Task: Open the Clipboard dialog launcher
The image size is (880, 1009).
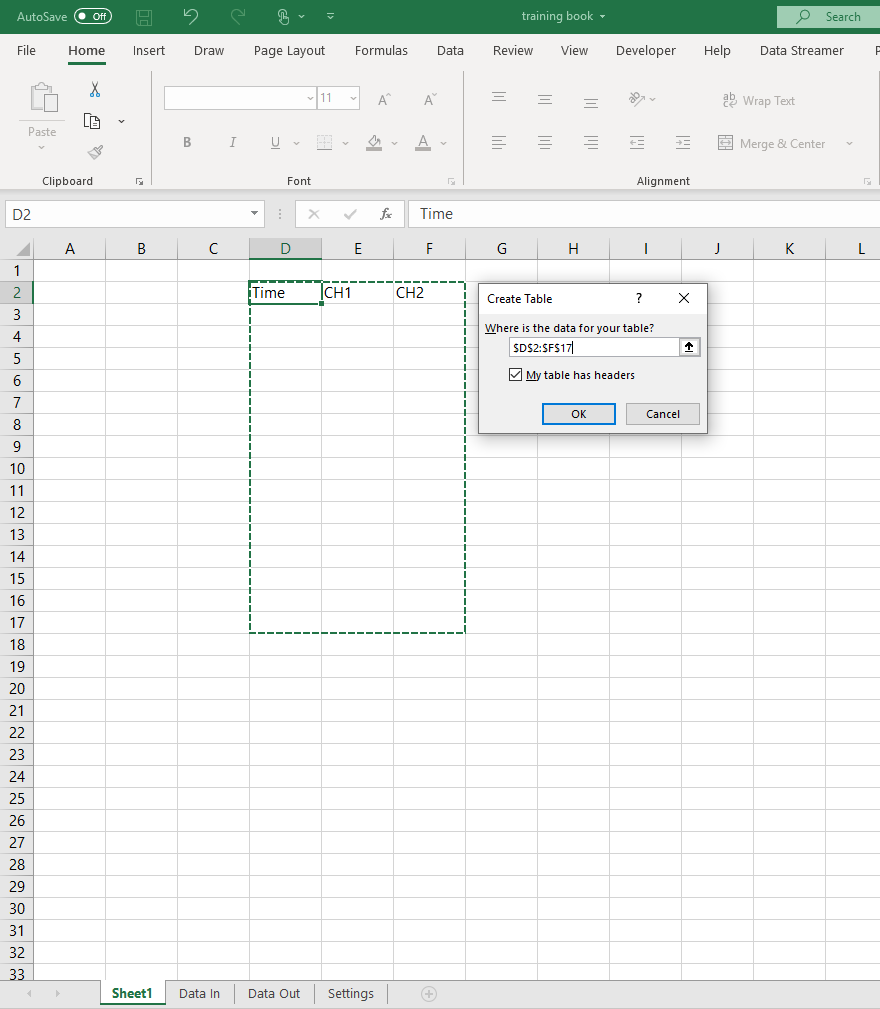Action: 139,181
